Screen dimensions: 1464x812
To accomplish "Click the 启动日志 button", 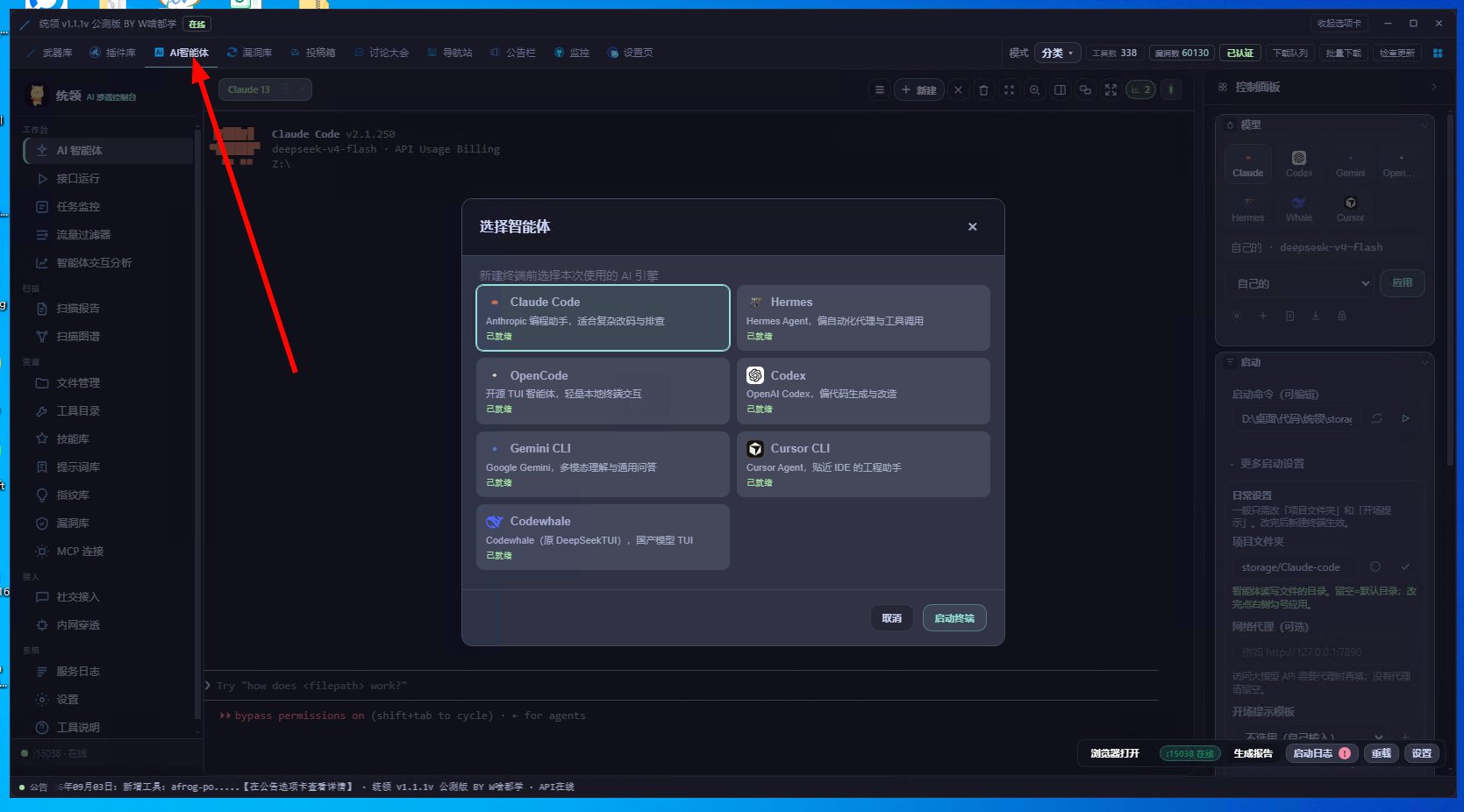I will [x=1322, y=753].
